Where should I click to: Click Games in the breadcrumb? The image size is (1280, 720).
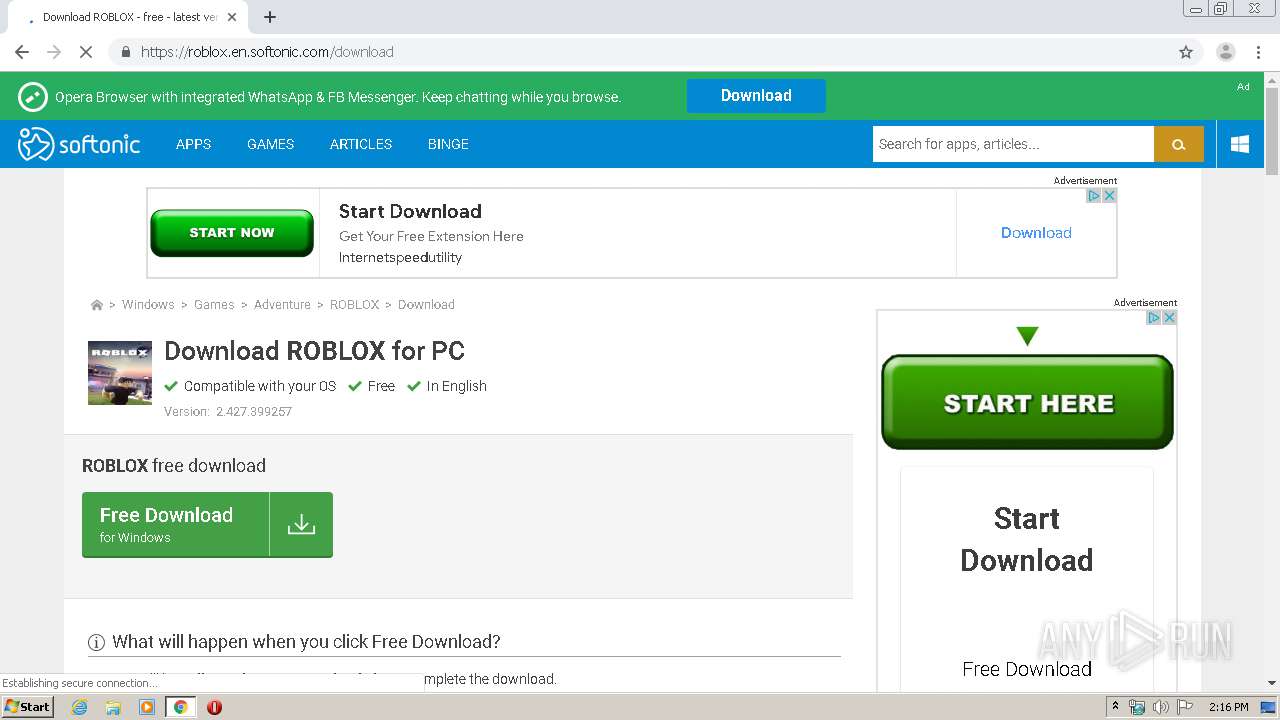pyautogui.click(x=214, y=305)
